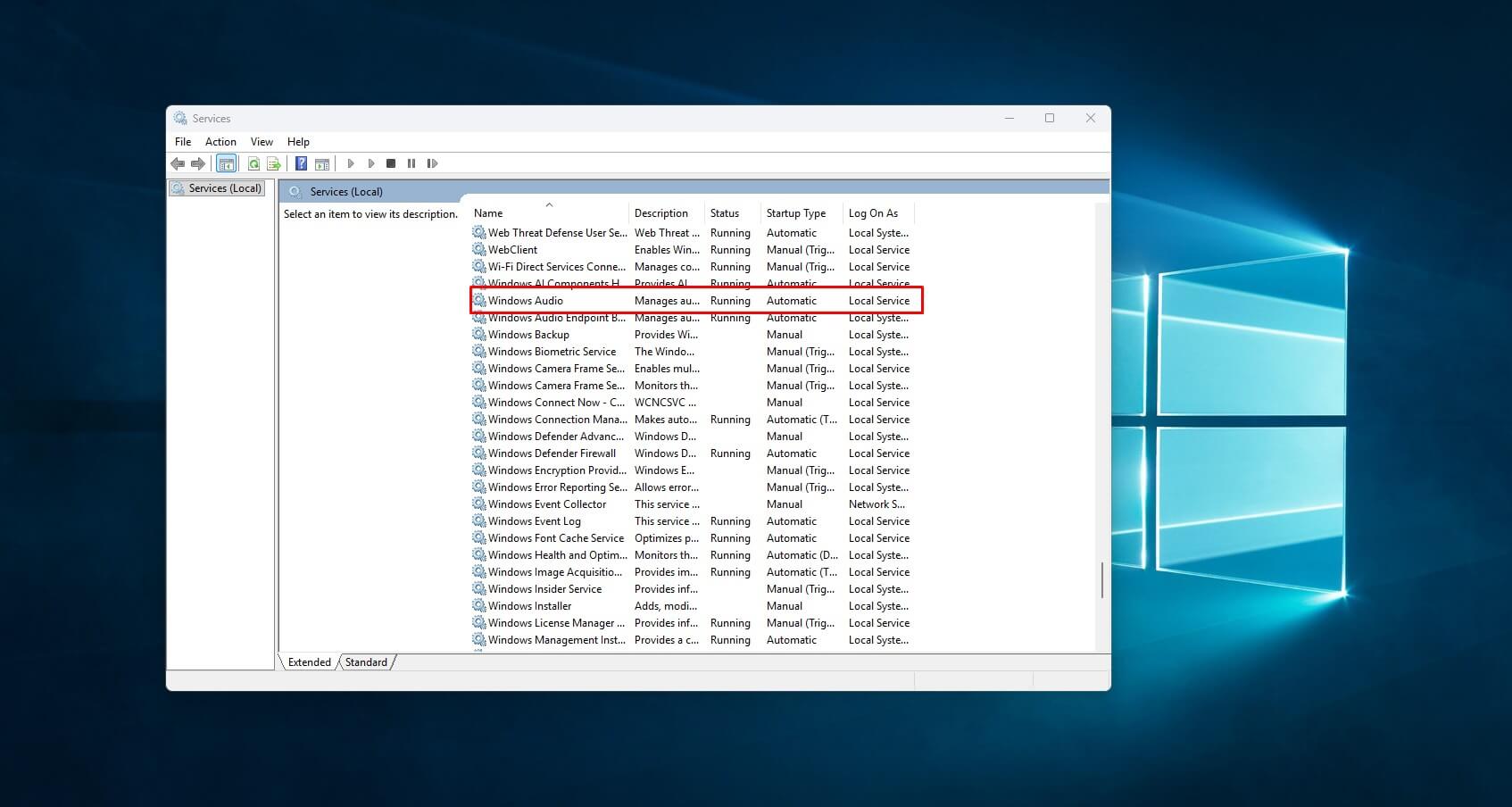Select the Windows Encryption Provider service name

coord(557,470)
